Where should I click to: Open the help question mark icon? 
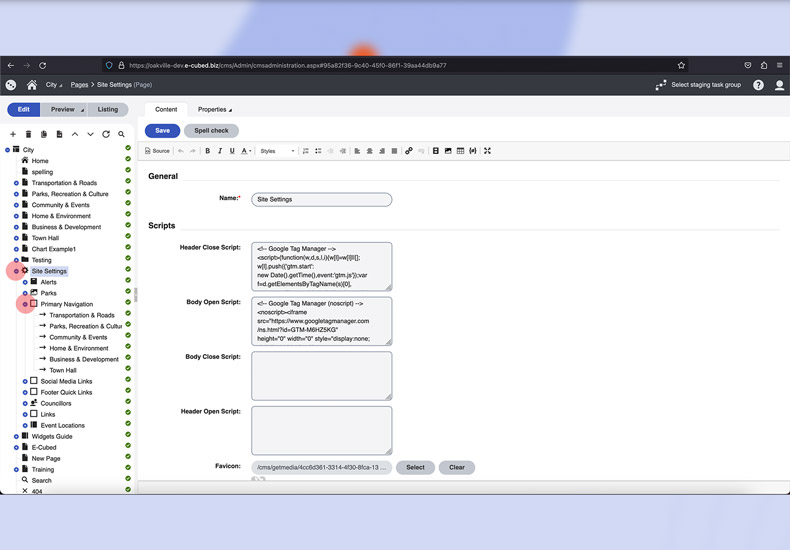(x=758, y=85)
